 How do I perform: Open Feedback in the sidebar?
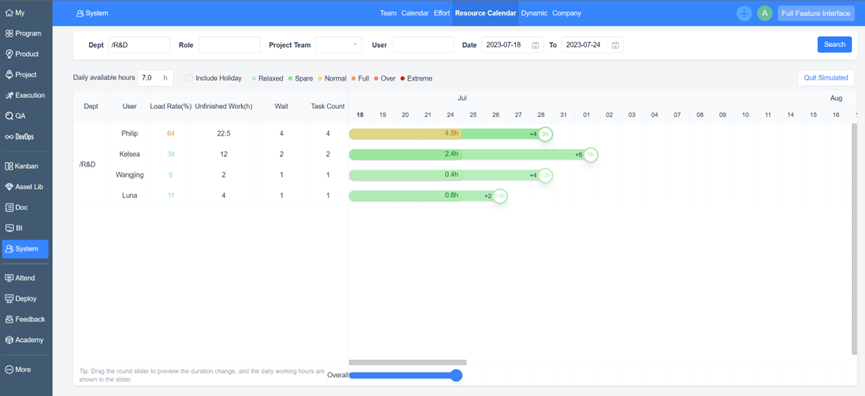tap(25, 319)
